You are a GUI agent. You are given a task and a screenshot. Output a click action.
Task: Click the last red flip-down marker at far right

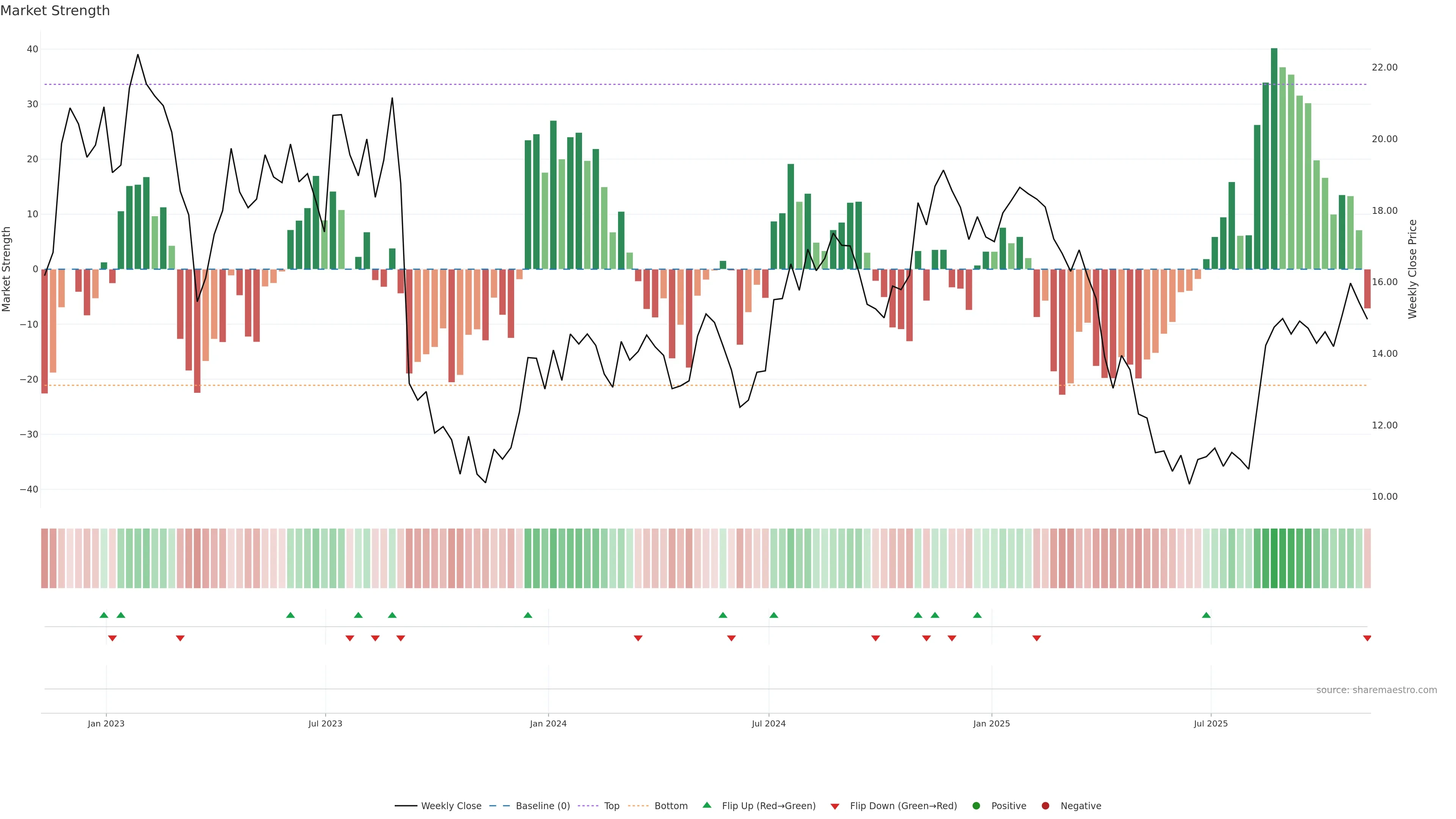(1367, 638)
